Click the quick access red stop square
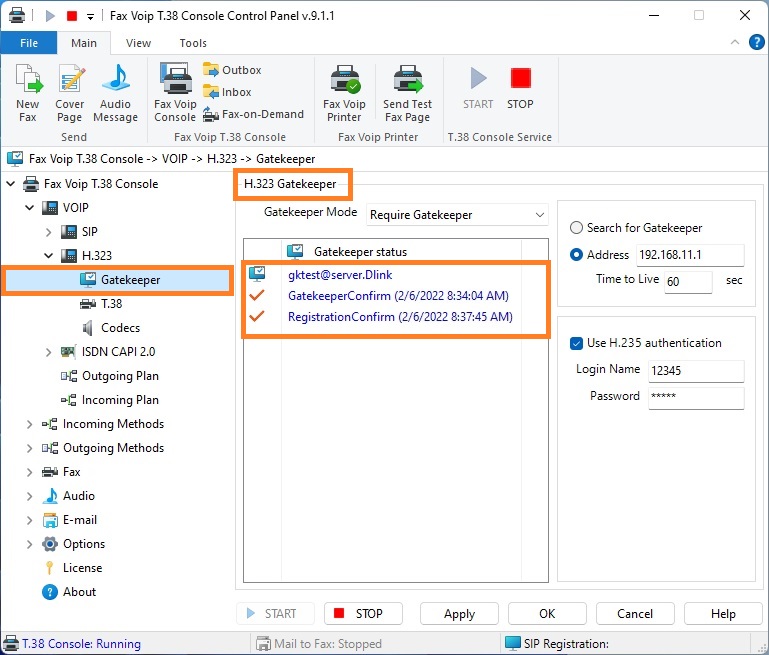Viewport: 769px width, 655px height. click(72, 16)
